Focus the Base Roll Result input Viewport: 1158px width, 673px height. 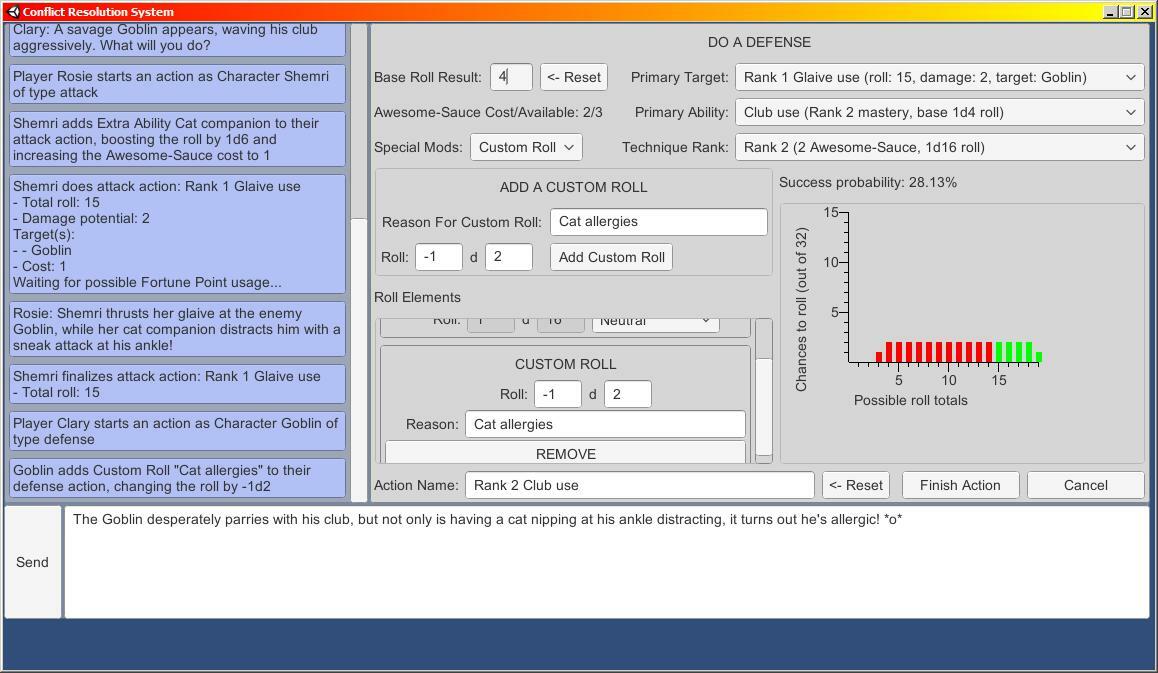[510, 77]
